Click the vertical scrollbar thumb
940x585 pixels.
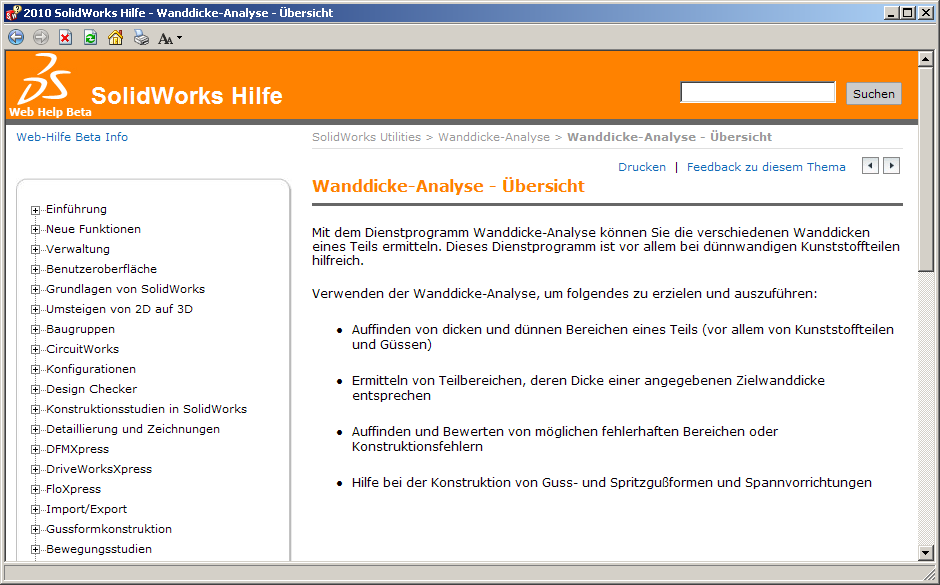(x=926, y=169)
